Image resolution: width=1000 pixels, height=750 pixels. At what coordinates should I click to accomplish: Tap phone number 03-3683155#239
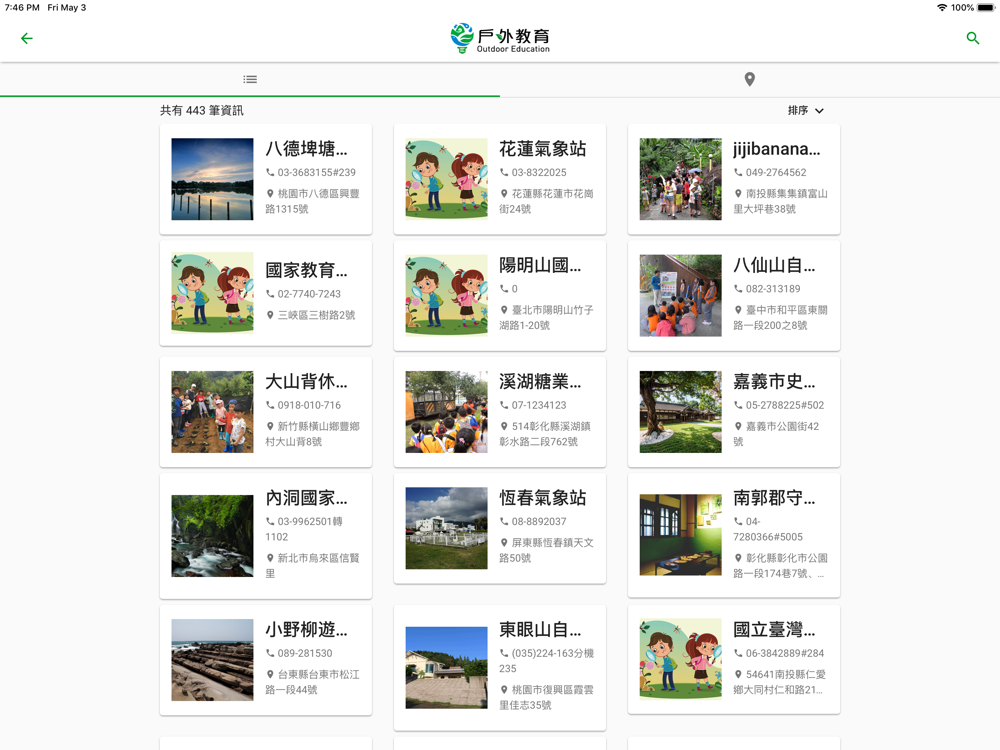click(316, 172)
